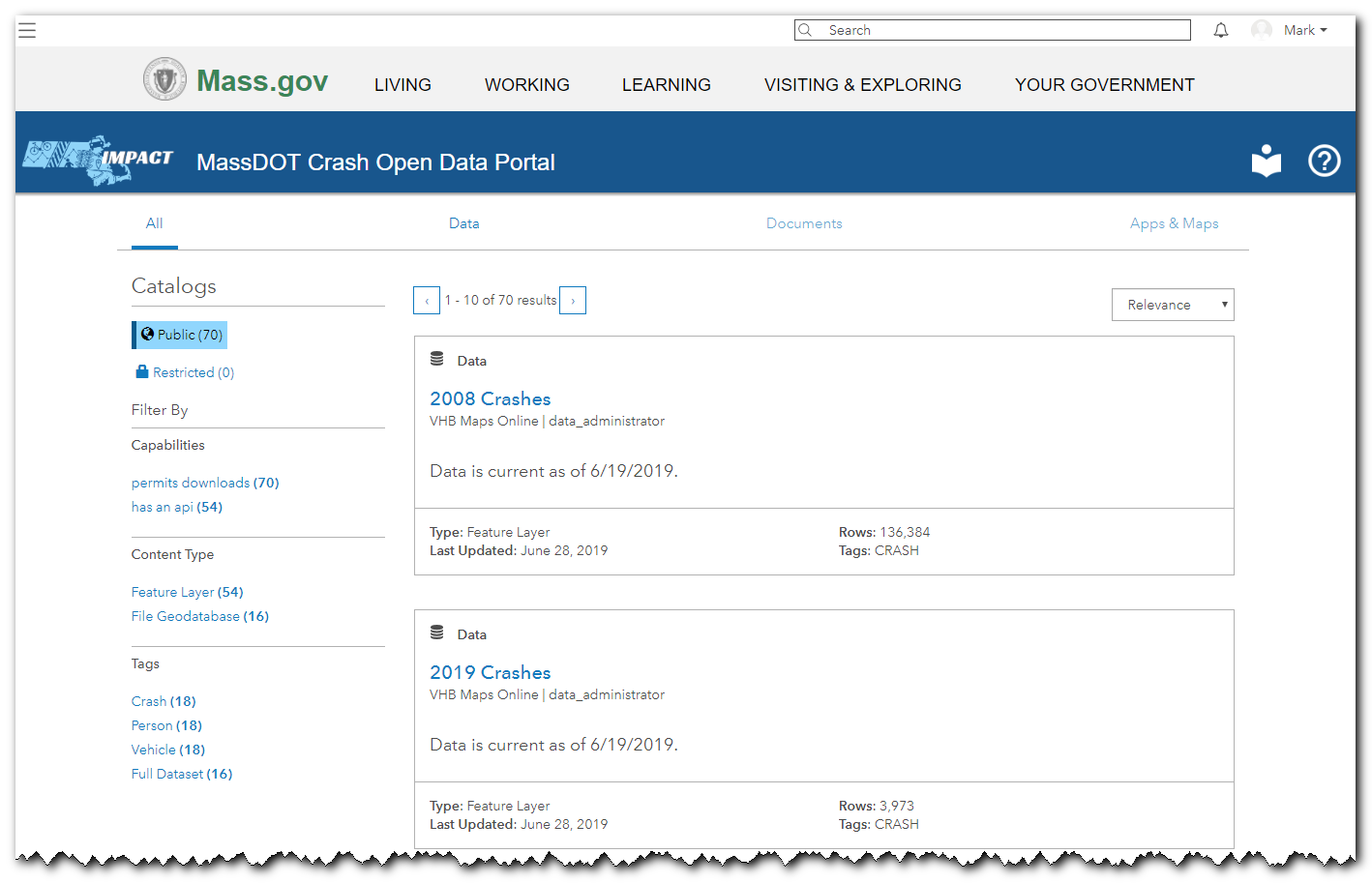This screenshot has height=883, width=1372.
Task: Click the lock icon beside Restricted
Action: tap(142, 371)
